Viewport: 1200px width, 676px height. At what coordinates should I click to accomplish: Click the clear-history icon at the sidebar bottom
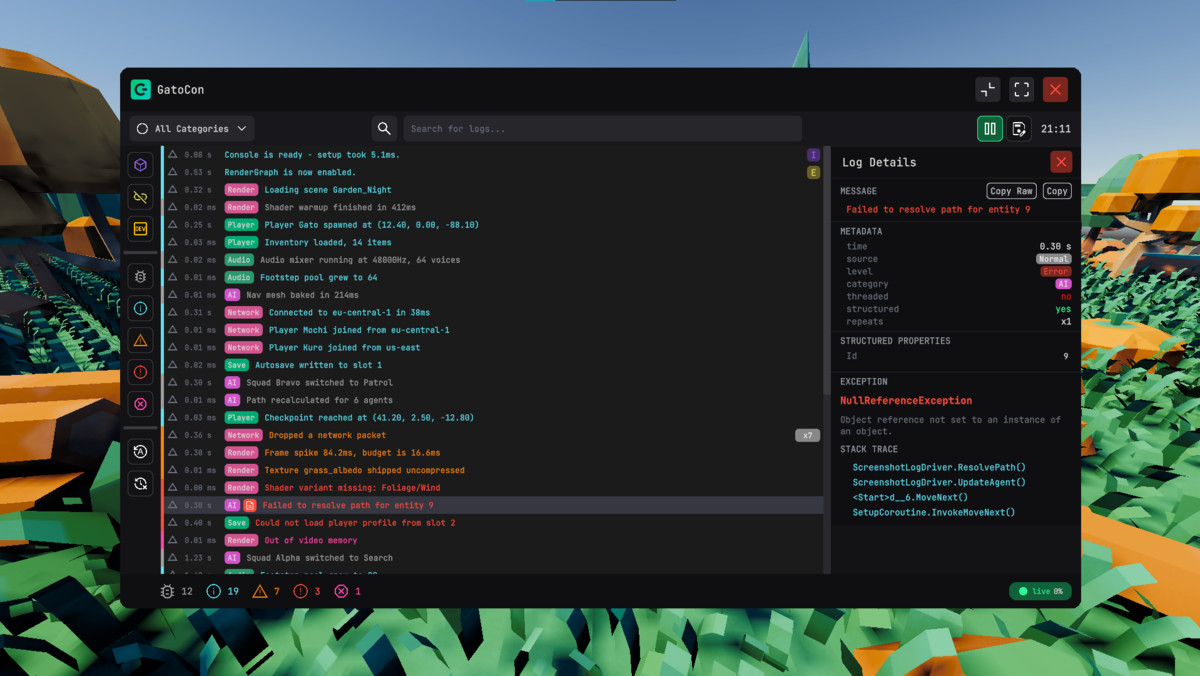click(x=141, y=483)
